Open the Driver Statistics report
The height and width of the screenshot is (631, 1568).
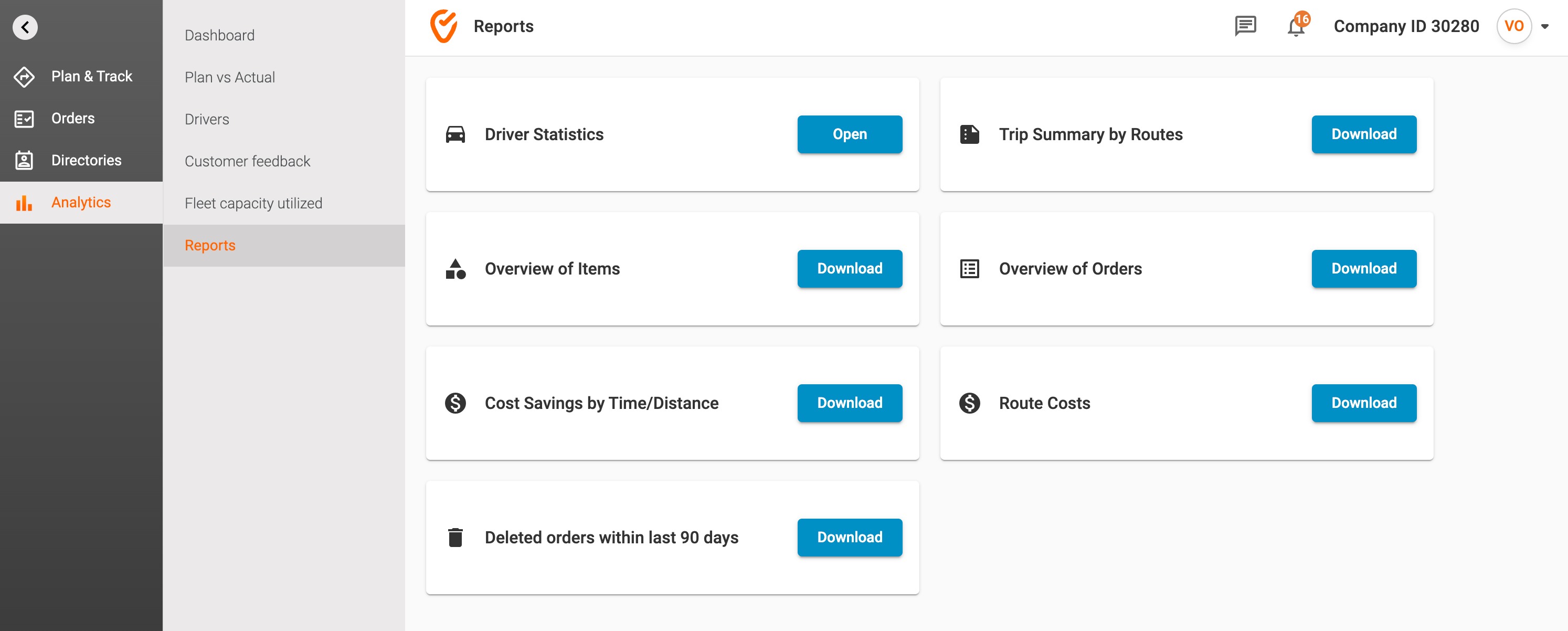849,134
